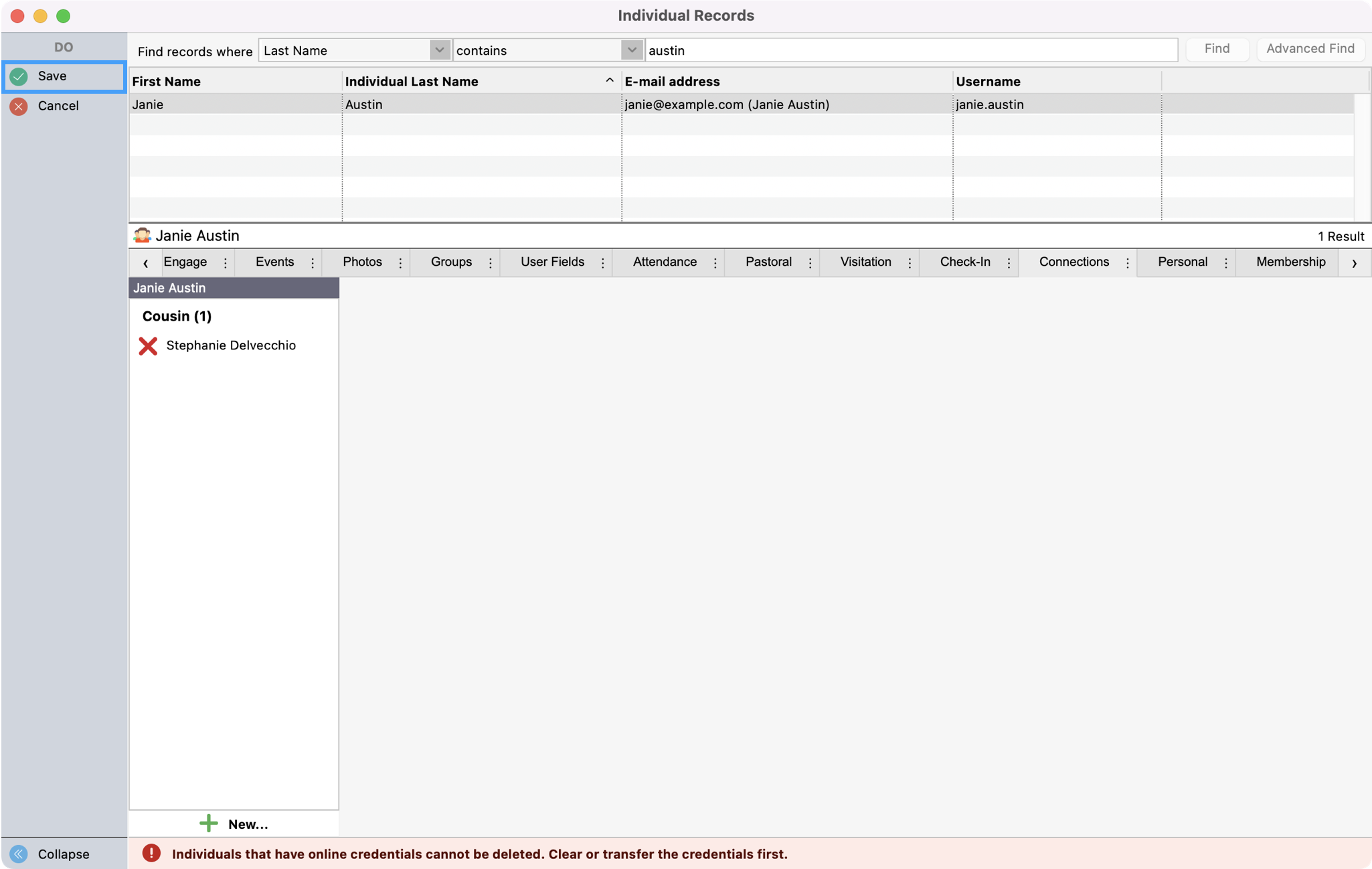This screenshot has width=1372, height=869.
Task: Click Janie Austin person avatar icon
Action: coord(142,236)
